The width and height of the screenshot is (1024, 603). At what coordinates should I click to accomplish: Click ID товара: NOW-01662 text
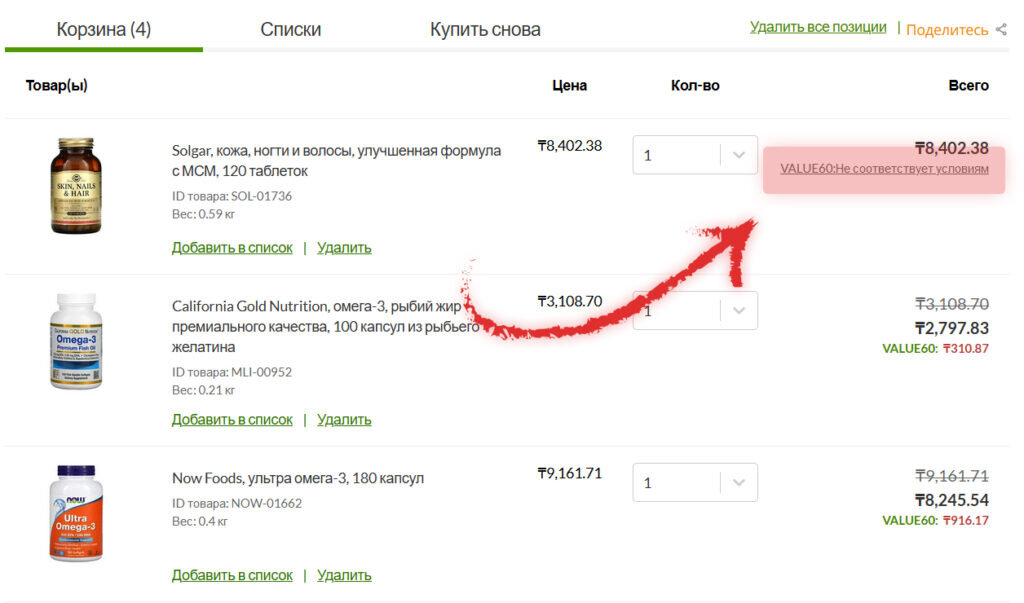pos(237,503)
